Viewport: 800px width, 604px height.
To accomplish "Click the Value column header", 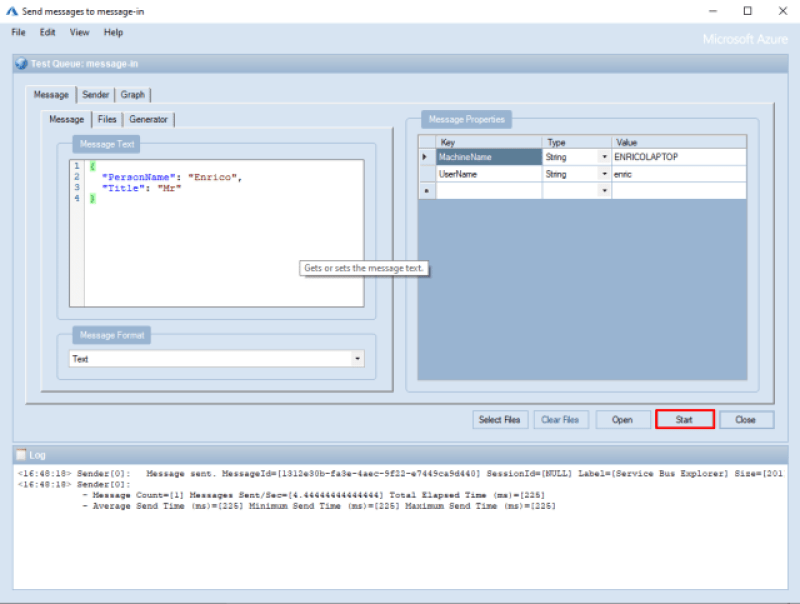I will [x=679, y=142].
